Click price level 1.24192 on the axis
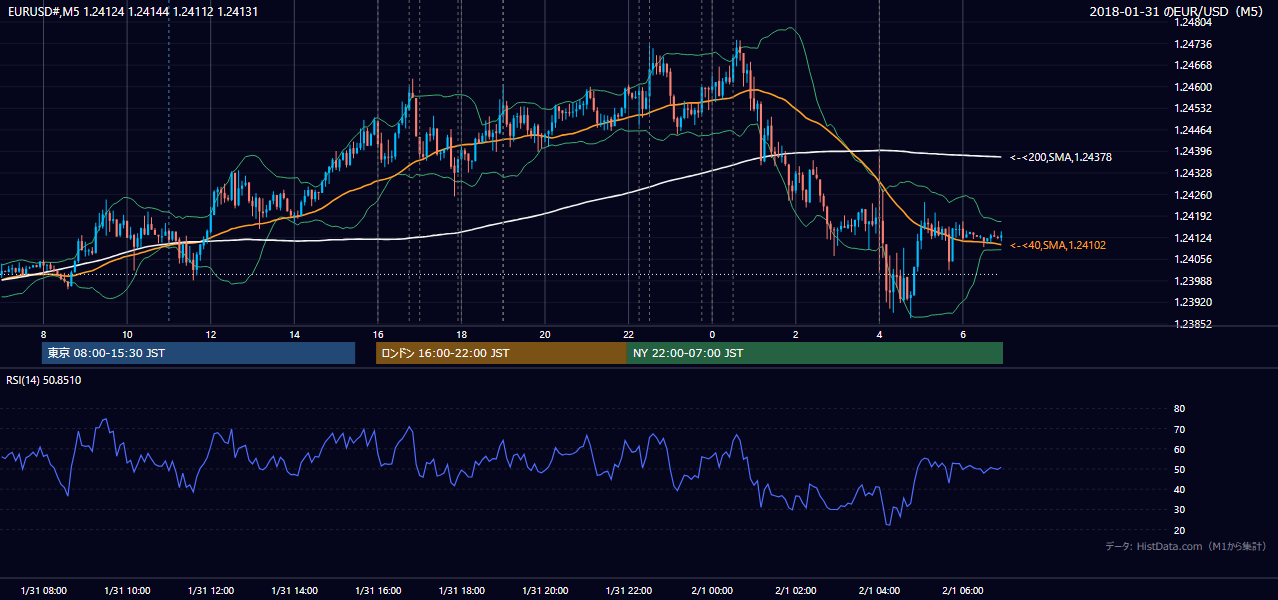 coord(1193,216)
